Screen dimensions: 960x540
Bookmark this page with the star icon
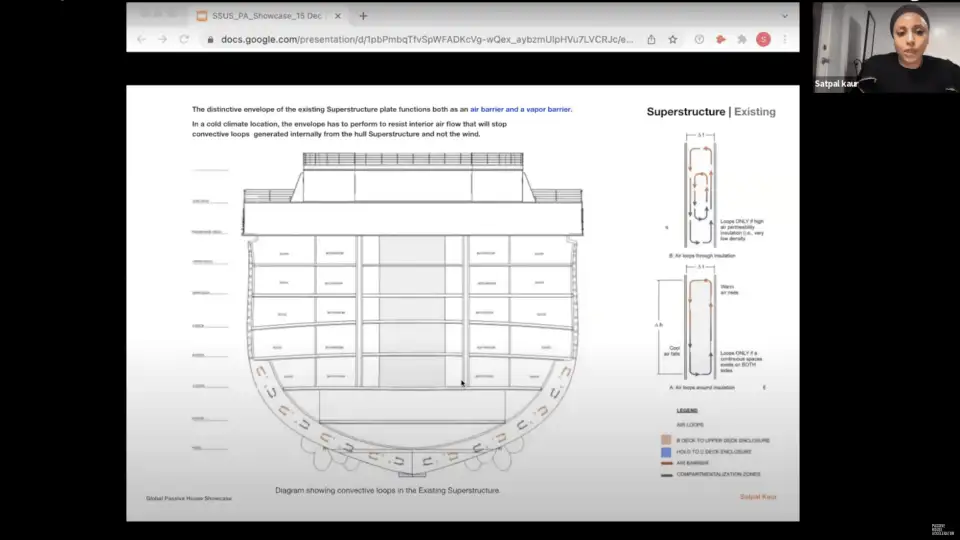coord(673,39)
